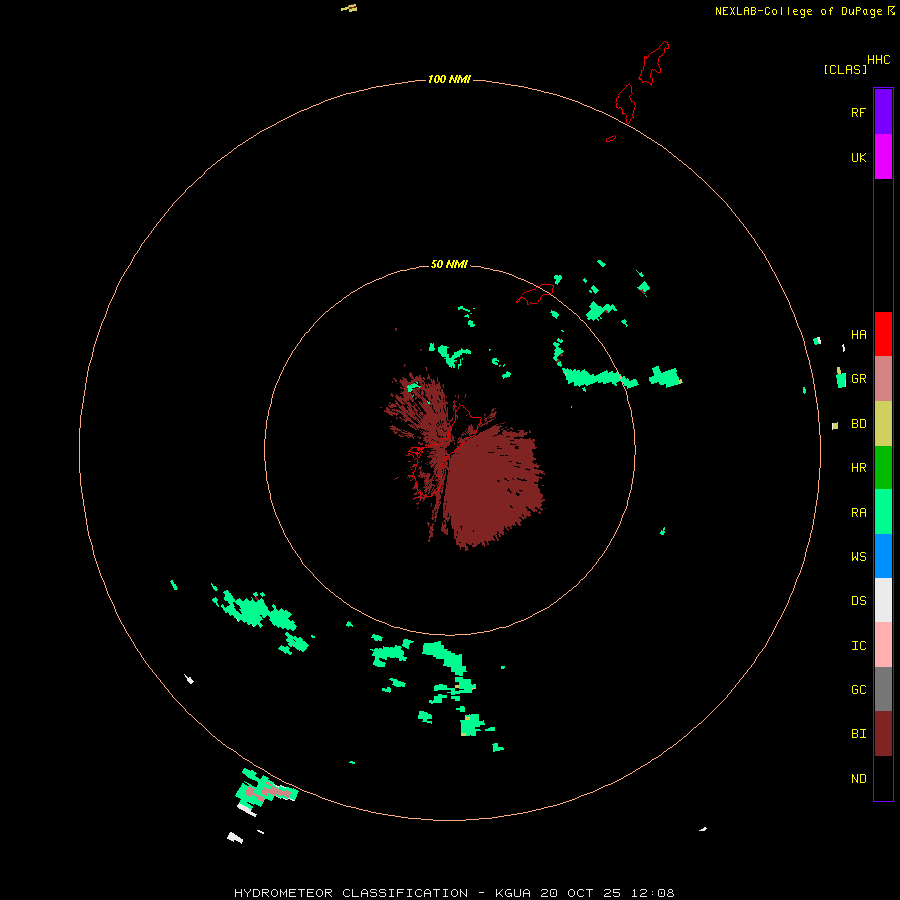Click the KGUA radar site identifier
The height and width of the screenshot is (900, 900).
(x=513, y=893)
